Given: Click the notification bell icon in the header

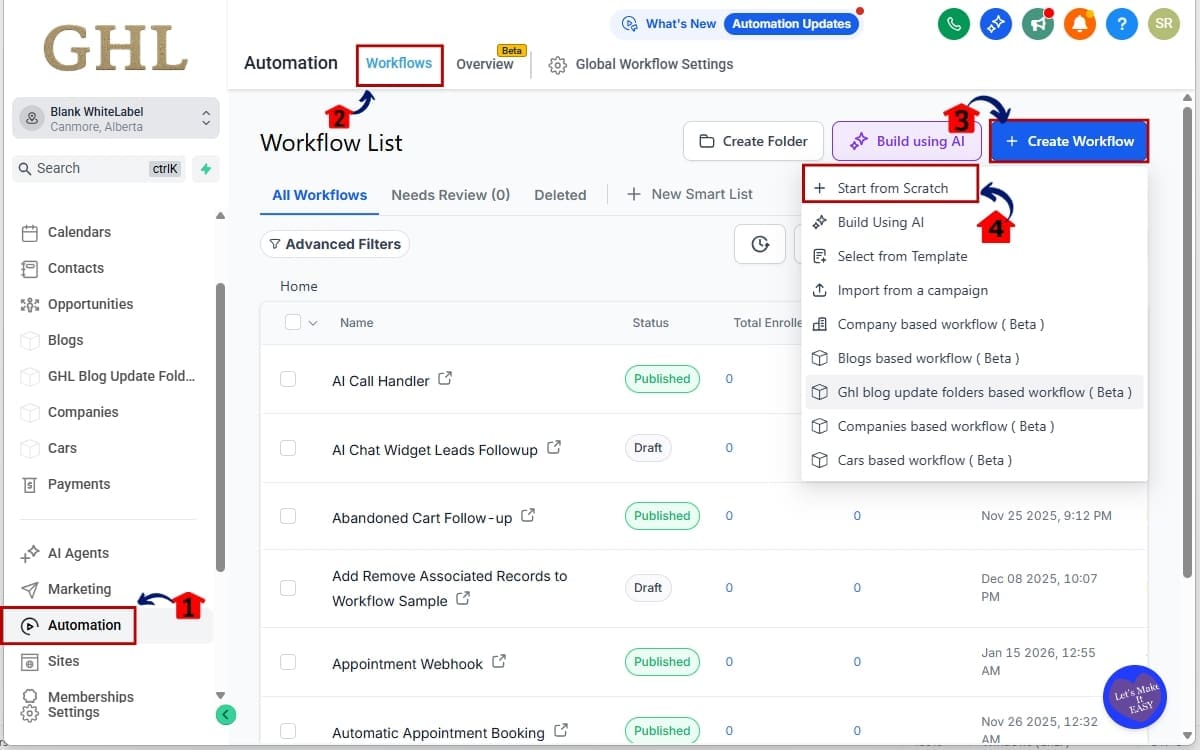Looking at the screenshot, I should (1080, 24).
